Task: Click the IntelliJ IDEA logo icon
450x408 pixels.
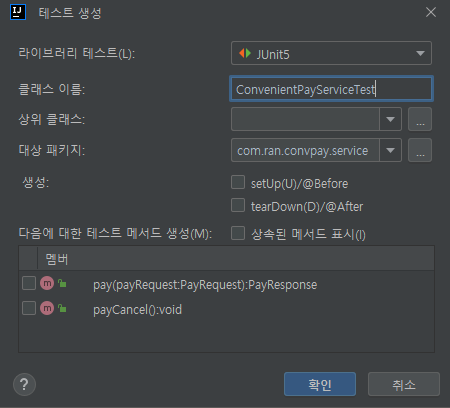Action: [x=18, y=12]
